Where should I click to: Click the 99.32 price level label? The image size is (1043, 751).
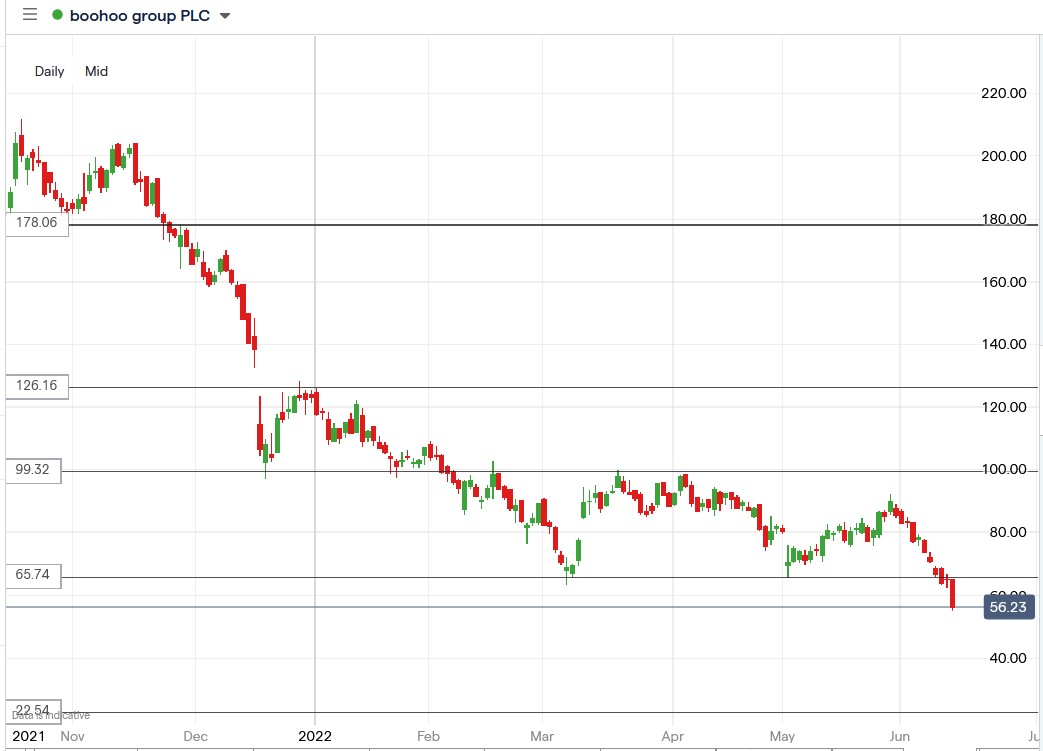pyautogui.click(x=31, y=470)
